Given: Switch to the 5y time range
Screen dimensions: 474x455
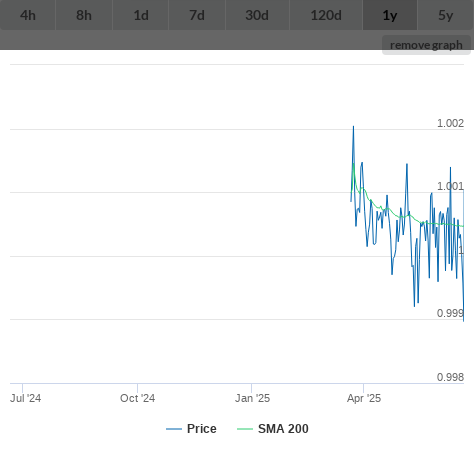Looking at the screenshot, I should tap(446, 15).
